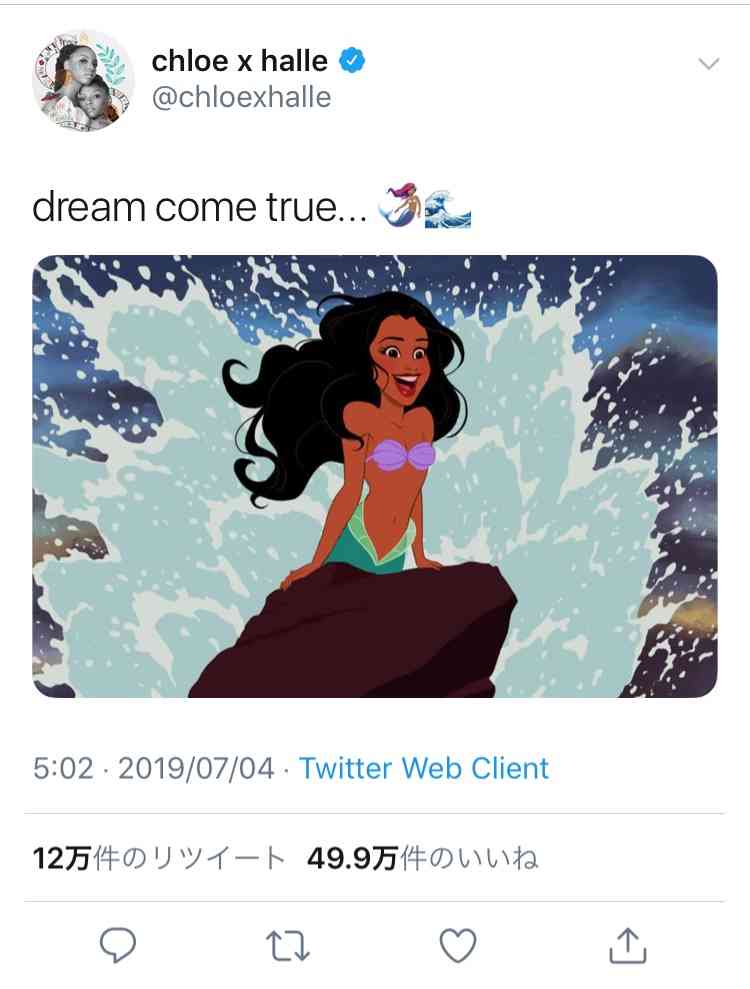Tap the dream come true tweet text
This screenshot has width=750, height=989.
coord(199,207)
